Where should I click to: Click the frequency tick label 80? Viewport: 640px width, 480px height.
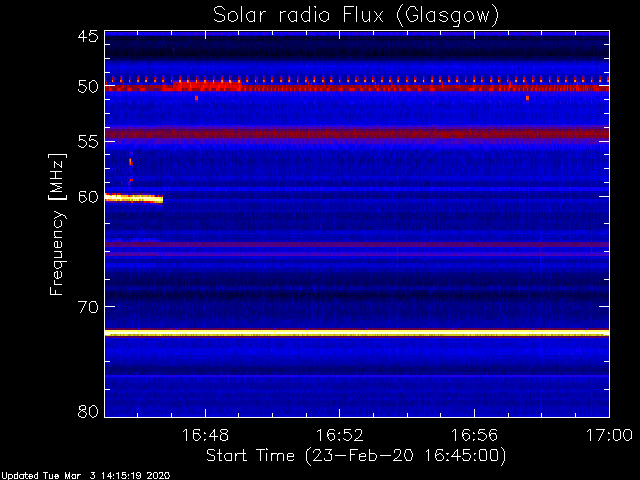click(88, 411)
